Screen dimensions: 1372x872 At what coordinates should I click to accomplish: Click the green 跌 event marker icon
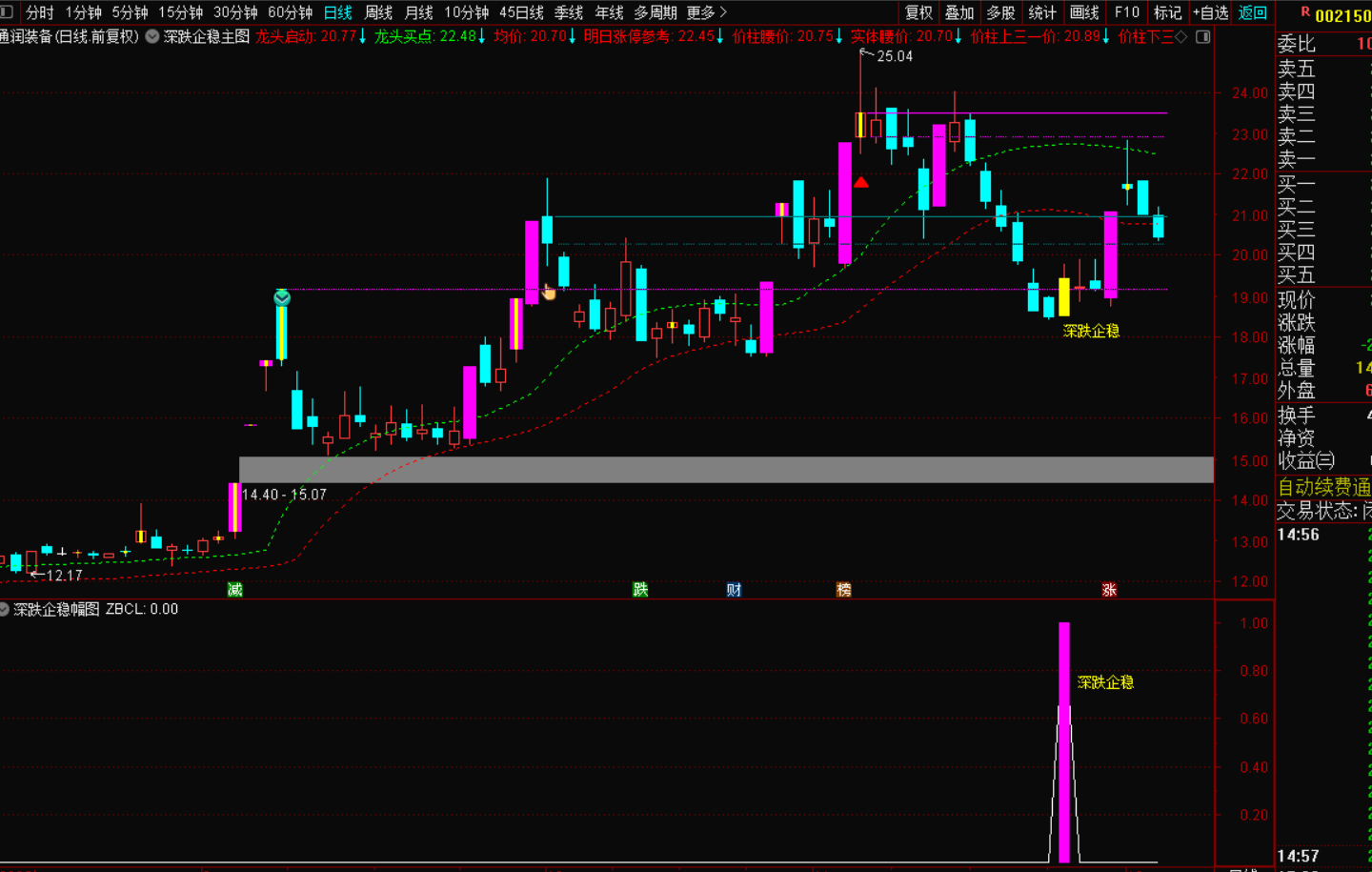[640, 590]
